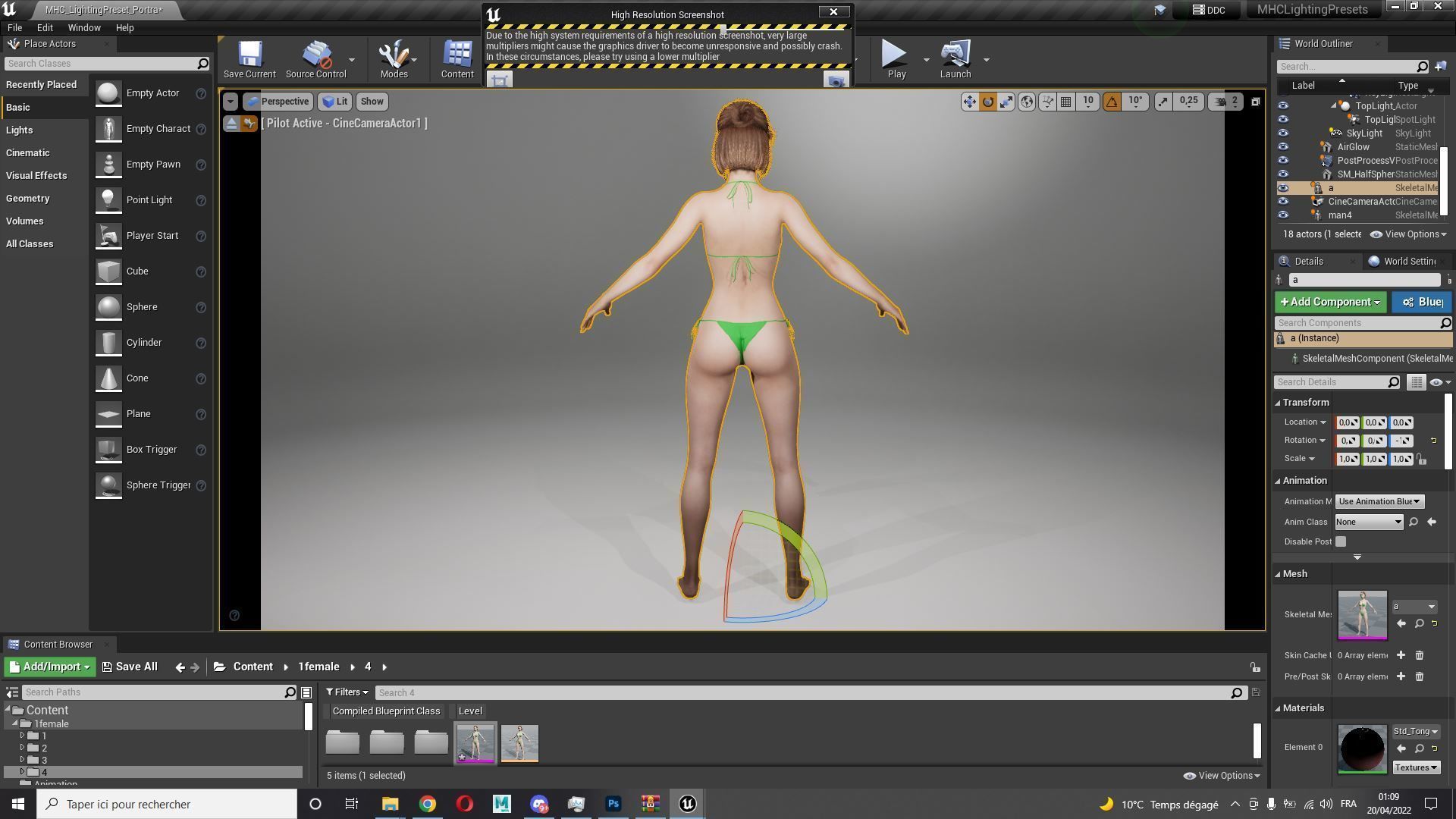Toggle visibility of the man4 actor
This screenshot has height=819, width=1456.
tap(1283, 215)
